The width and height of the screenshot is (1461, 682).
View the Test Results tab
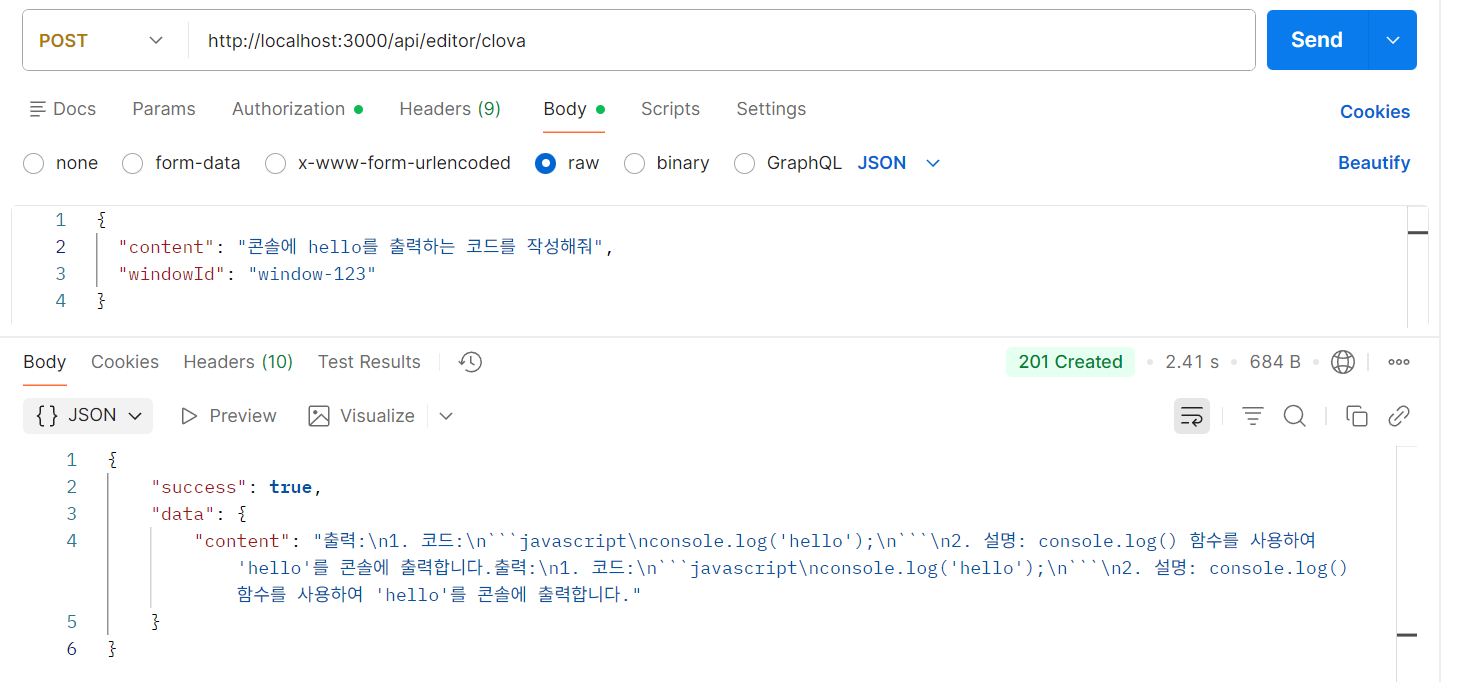369,362
